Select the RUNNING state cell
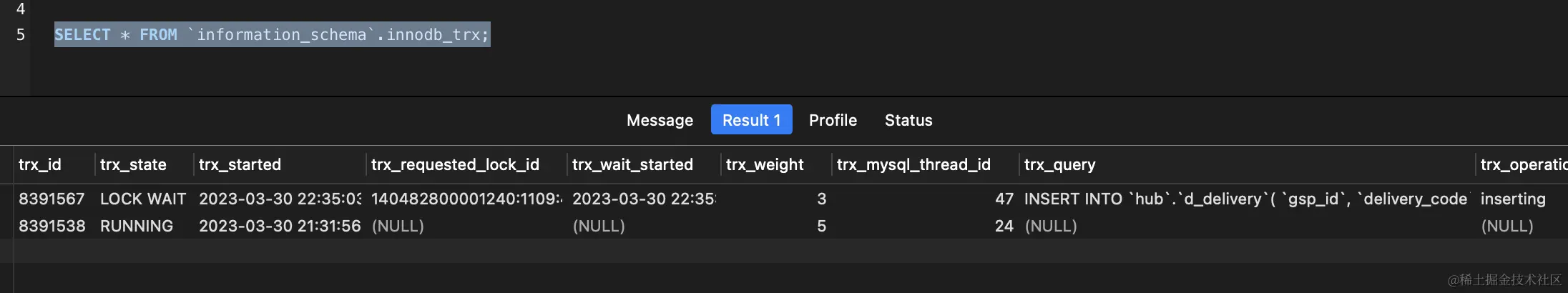This screenshot has width=1568, height=293. [x=137, y=226]
